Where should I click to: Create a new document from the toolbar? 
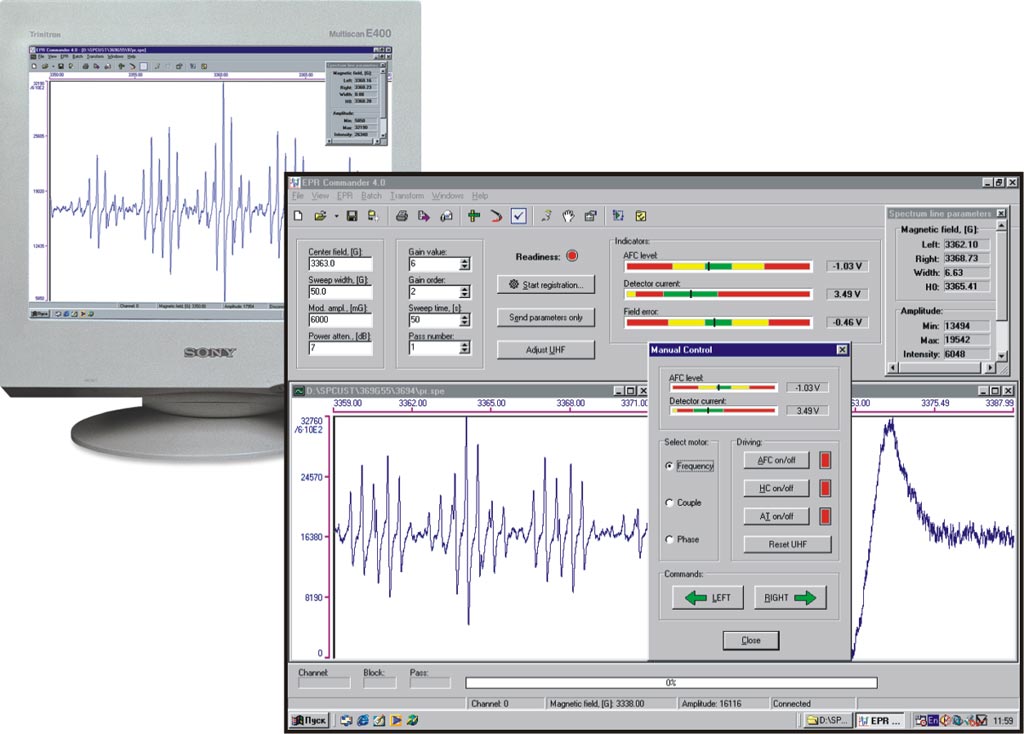(x=298, y=215)
